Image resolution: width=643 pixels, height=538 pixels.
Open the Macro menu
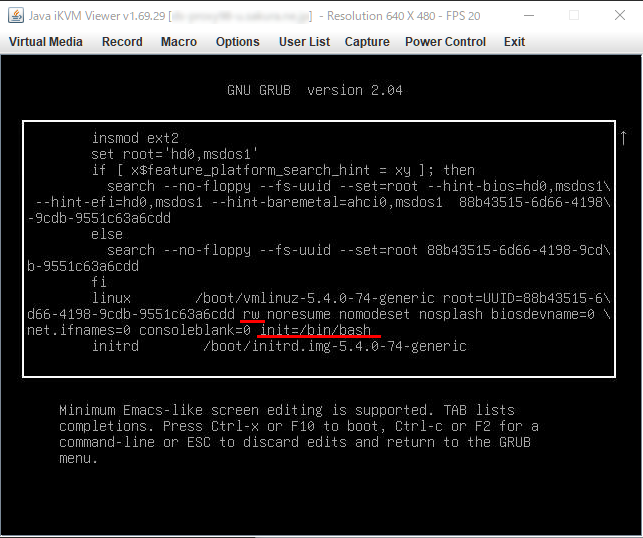click(x=179, y=42)
